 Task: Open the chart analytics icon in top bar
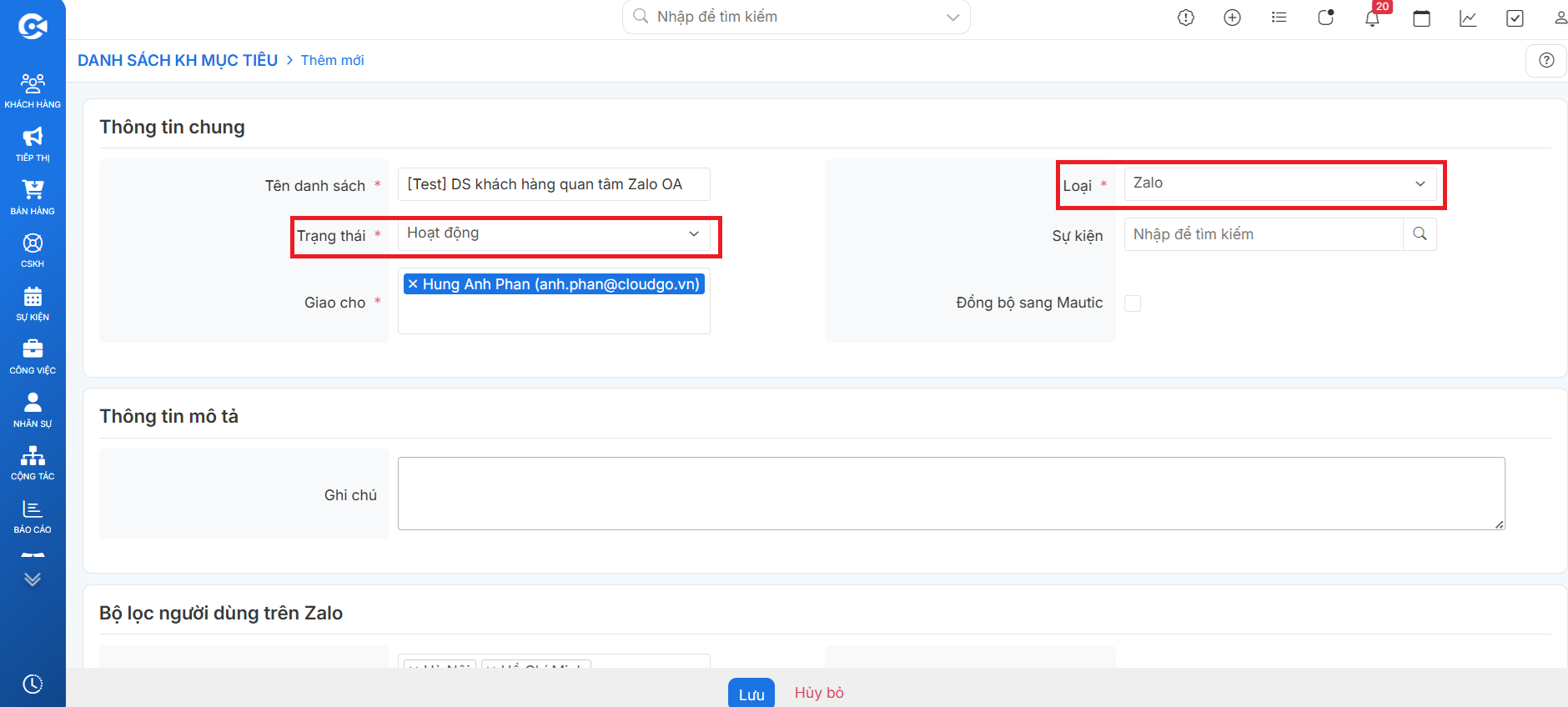coord(1469,18)
